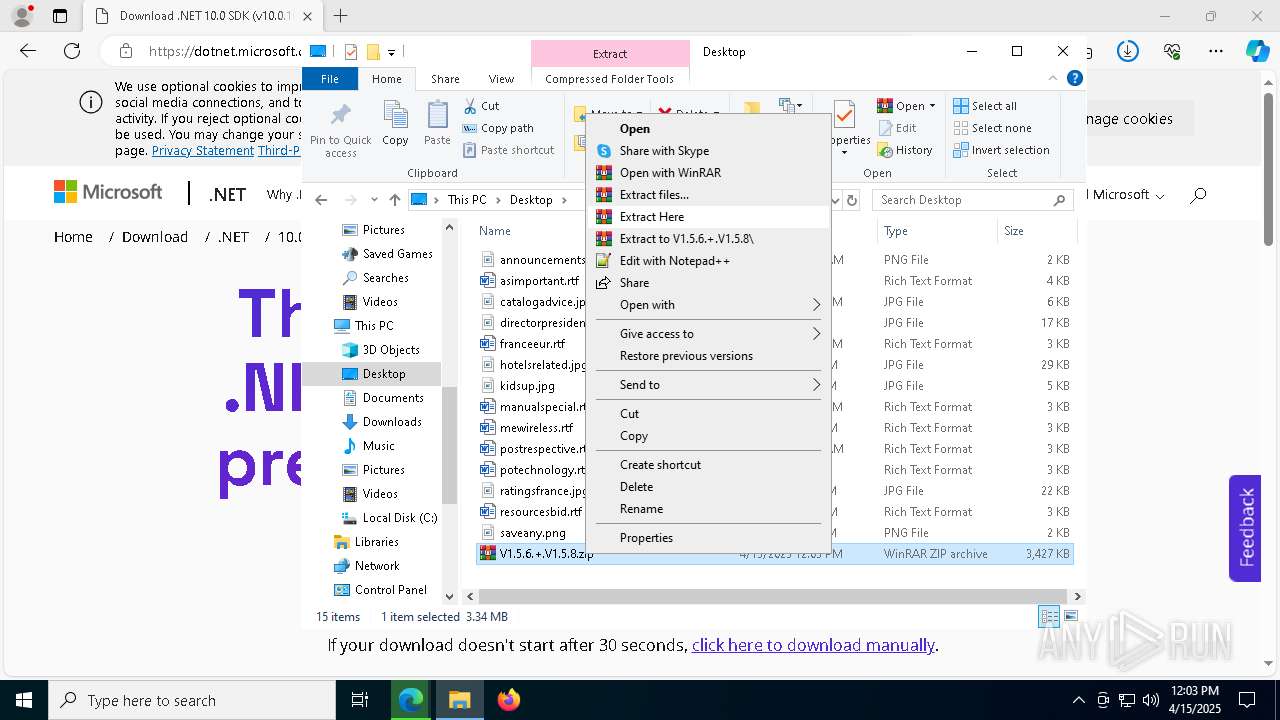Open recent locations dropdown arrow

coord(374,200)
